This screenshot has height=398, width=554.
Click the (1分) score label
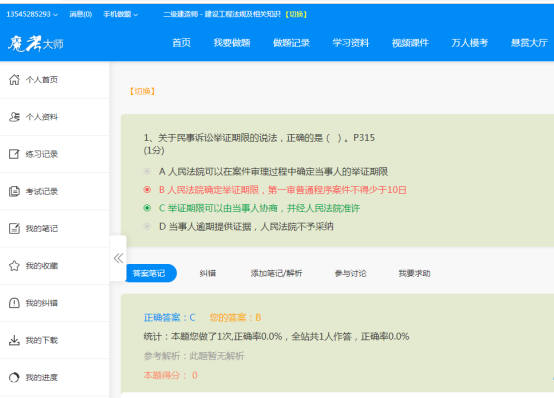pos(154,150)
